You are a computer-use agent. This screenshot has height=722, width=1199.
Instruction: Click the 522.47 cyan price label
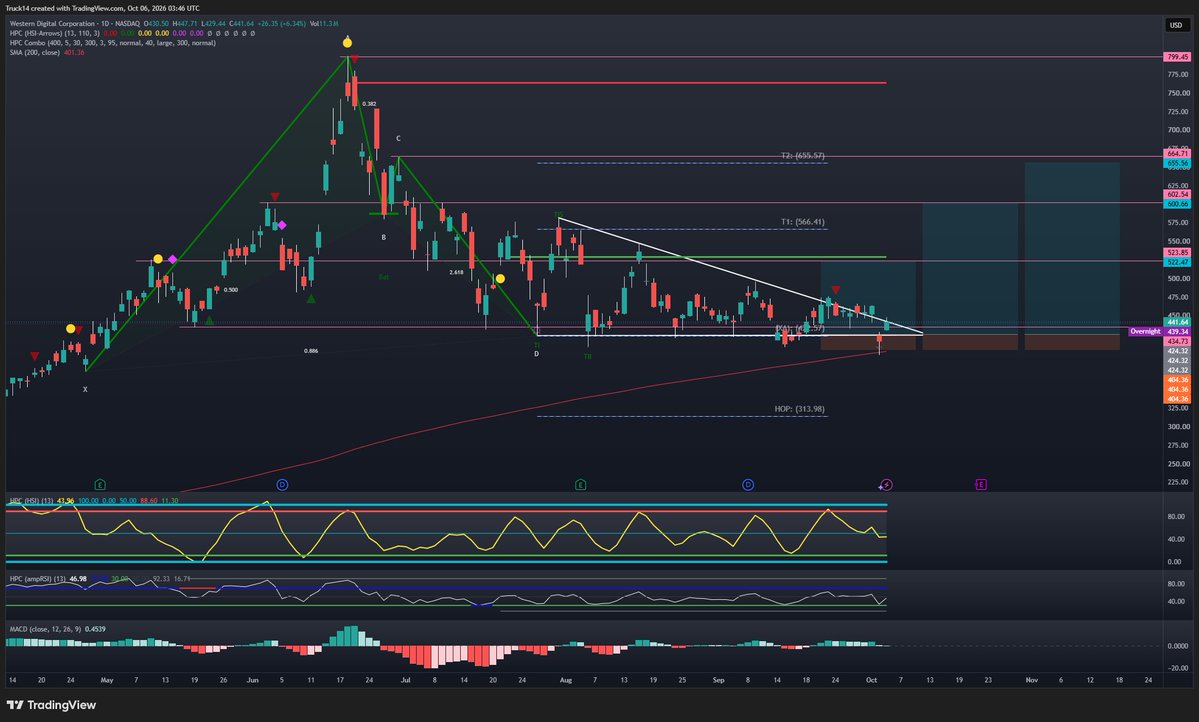point(1178,262)
